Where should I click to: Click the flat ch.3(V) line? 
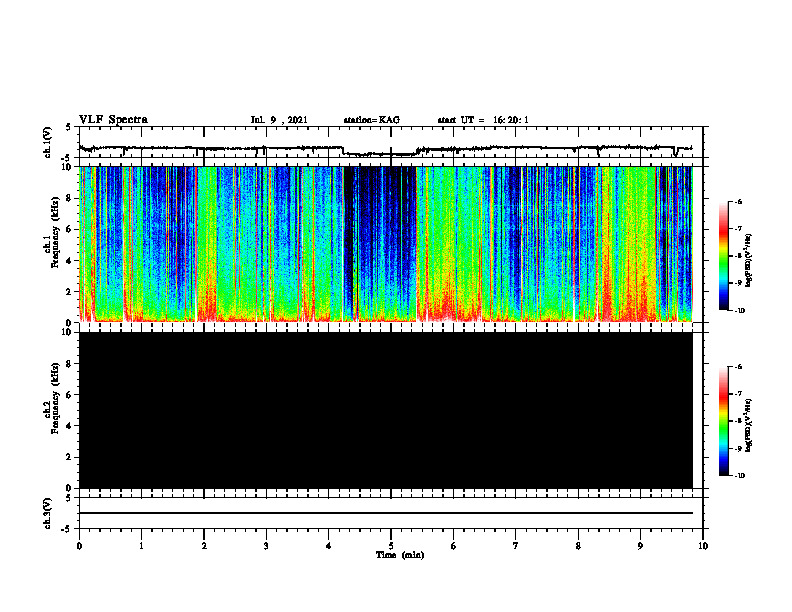(x=386, y=513)
